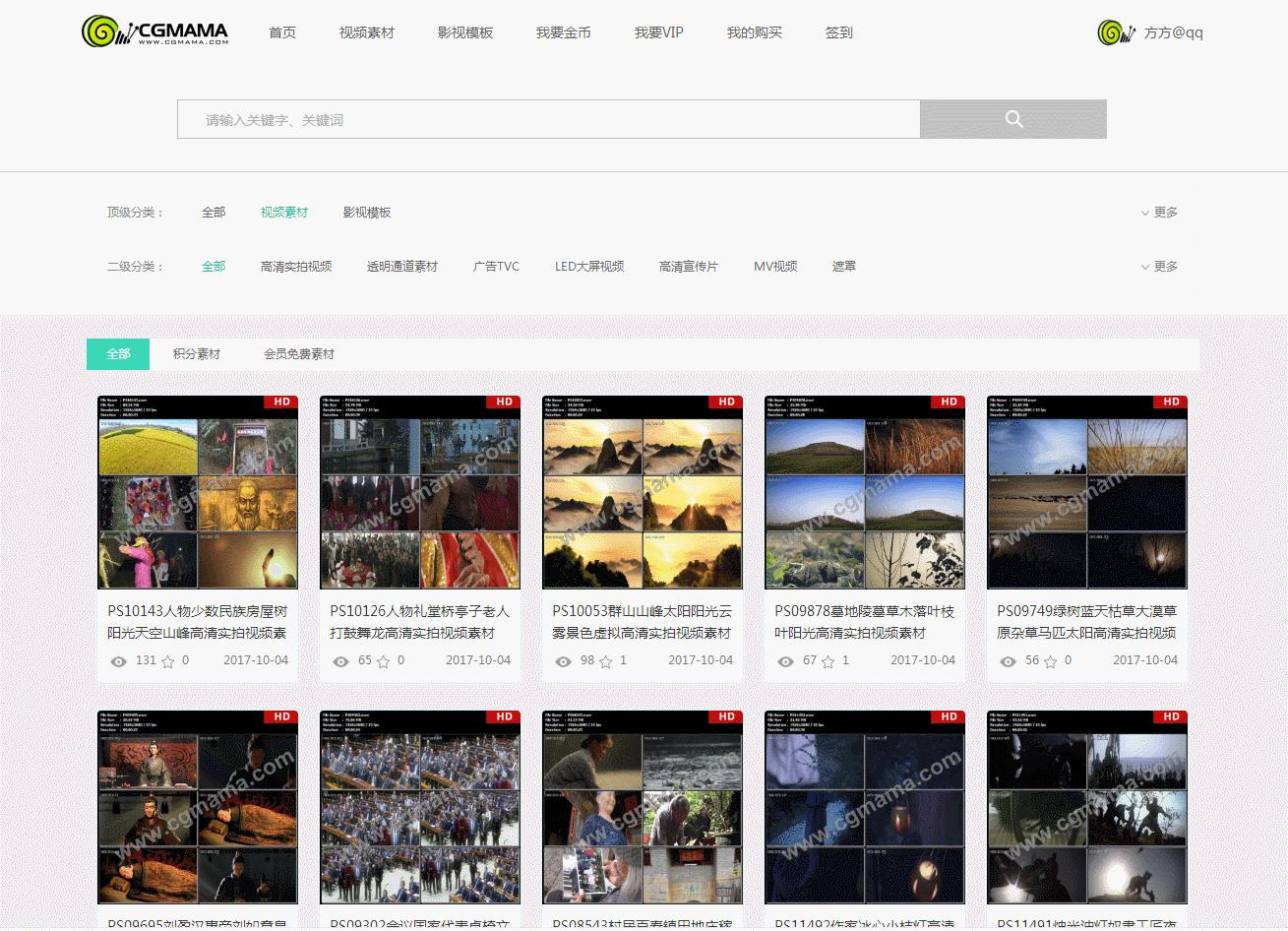Click the HD badge on PS11491 thumbnail
1288x931 pixels.
pos(1172,716)
